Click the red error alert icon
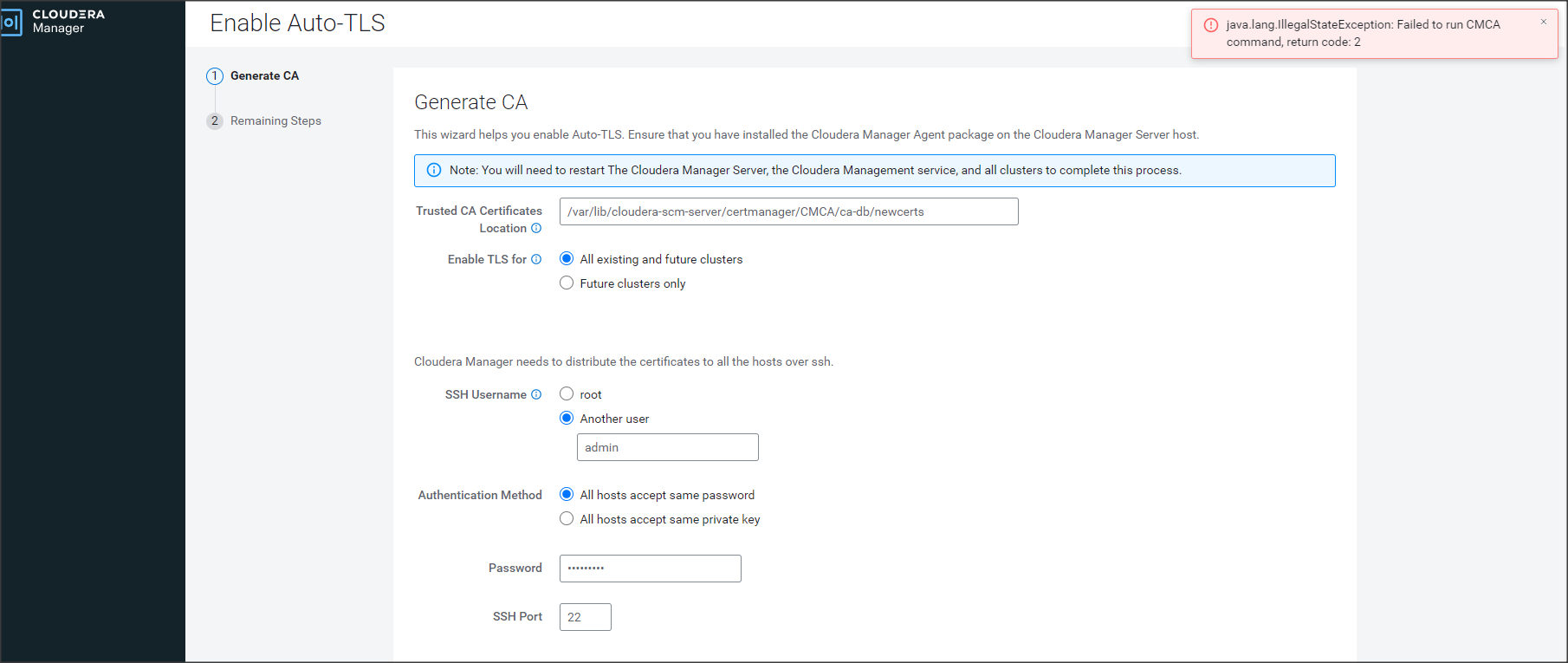The image size is (1568, 663). 1211,25
